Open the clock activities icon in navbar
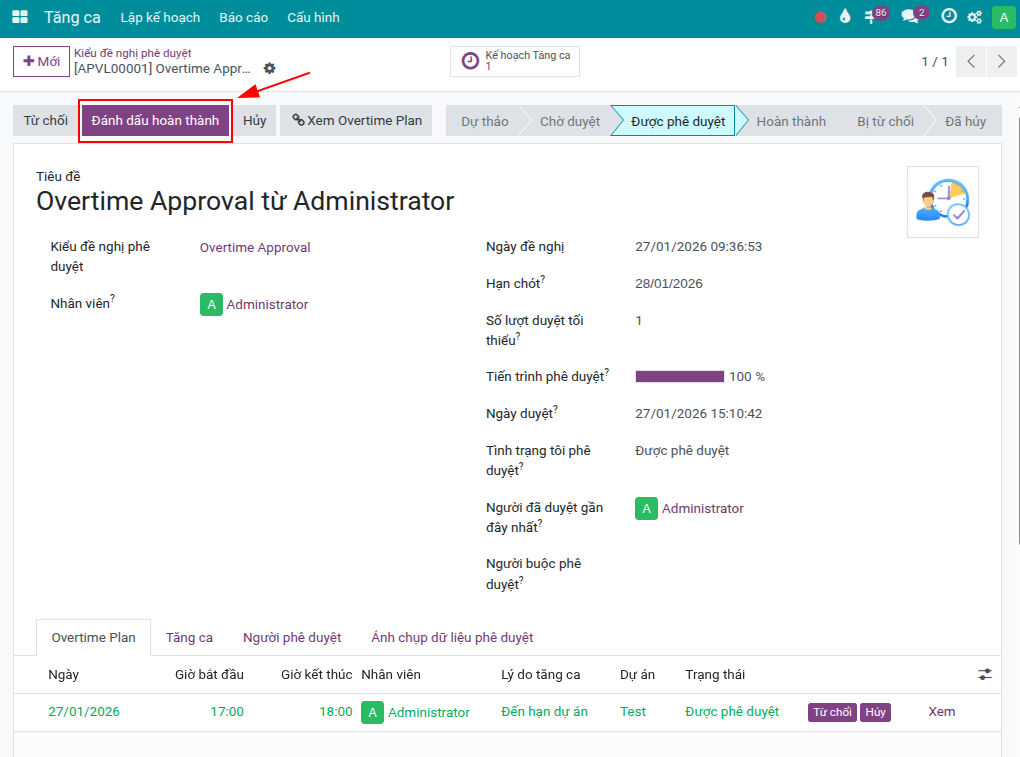Image resolution: width=1020 pixels, height=757 pixels. pyautogui.click(x=949, y=17)
